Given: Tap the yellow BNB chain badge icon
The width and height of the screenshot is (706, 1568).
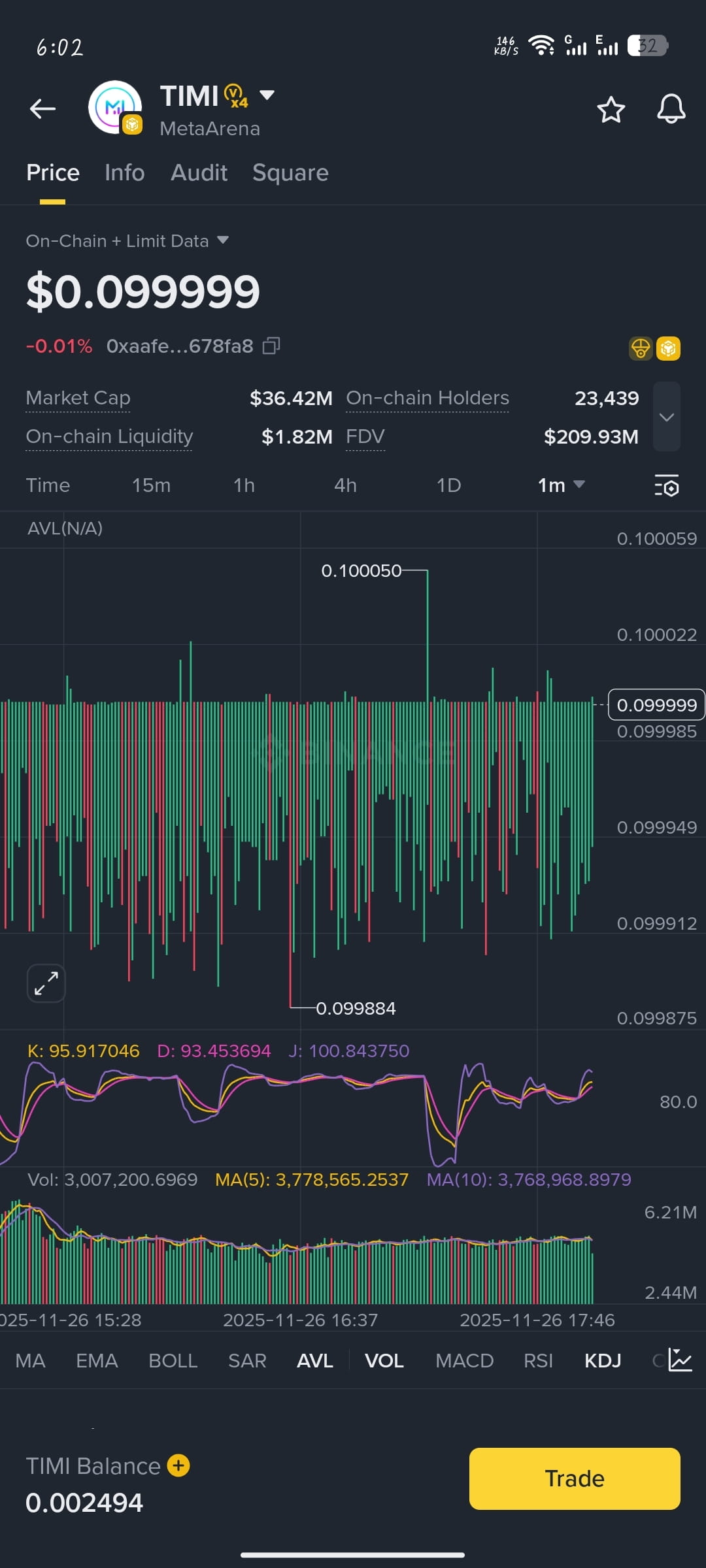Looking at the screenshot, I should tap(668, 348).
